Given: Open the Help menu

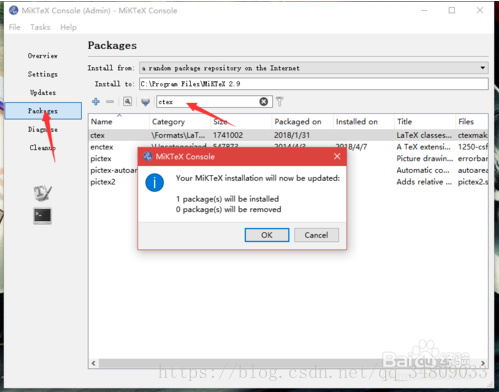Looking at the screenshot, I should click(x=68, y=27).
